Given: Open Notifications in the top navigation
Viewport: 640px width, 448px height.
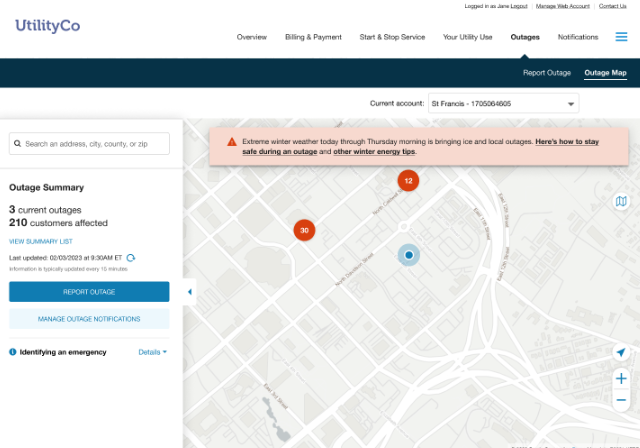Looking at the screenshot, I should (x=578, y=37).
